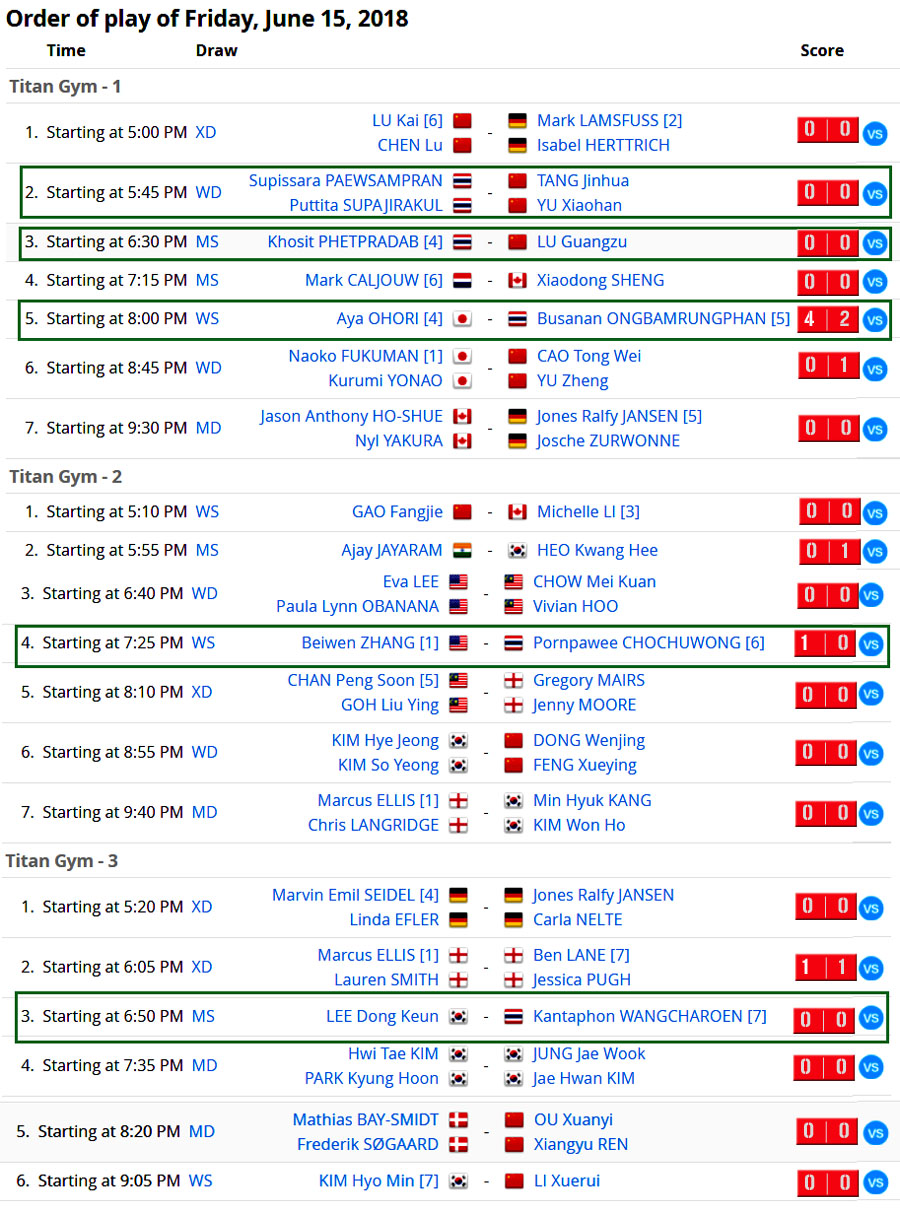The height and width of the screenshot is (1213, 900).
Task: Click VS icon for Beiwen ZHANG match
Action: coord(870,644)
